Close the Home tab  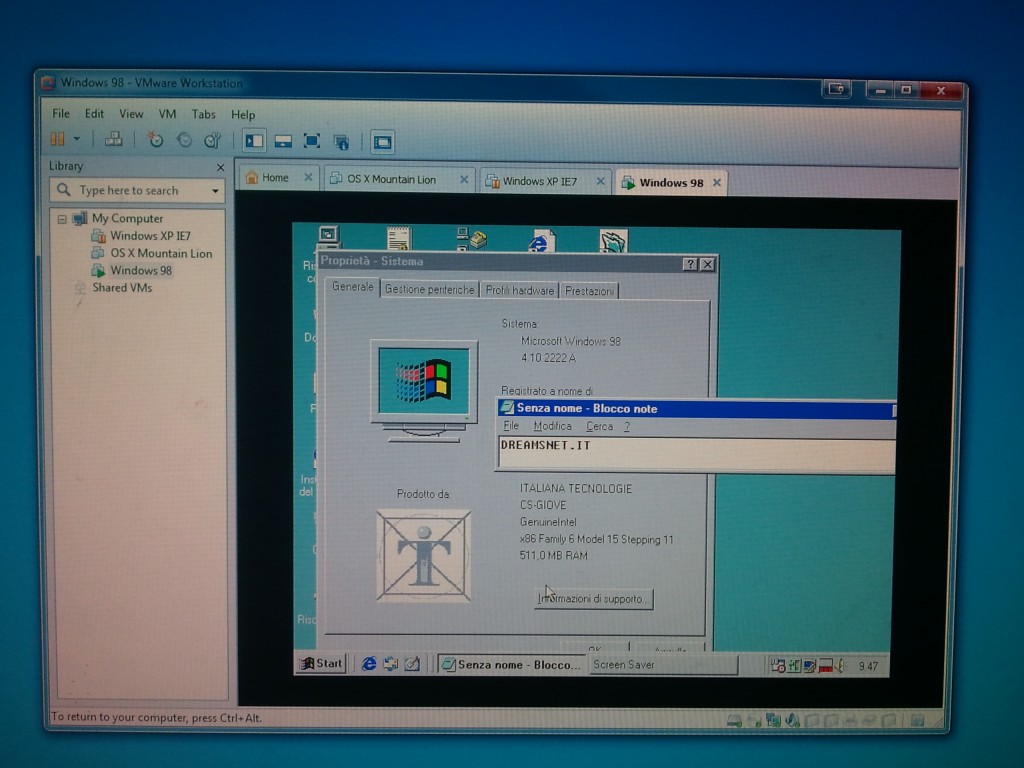click(308, 177)
